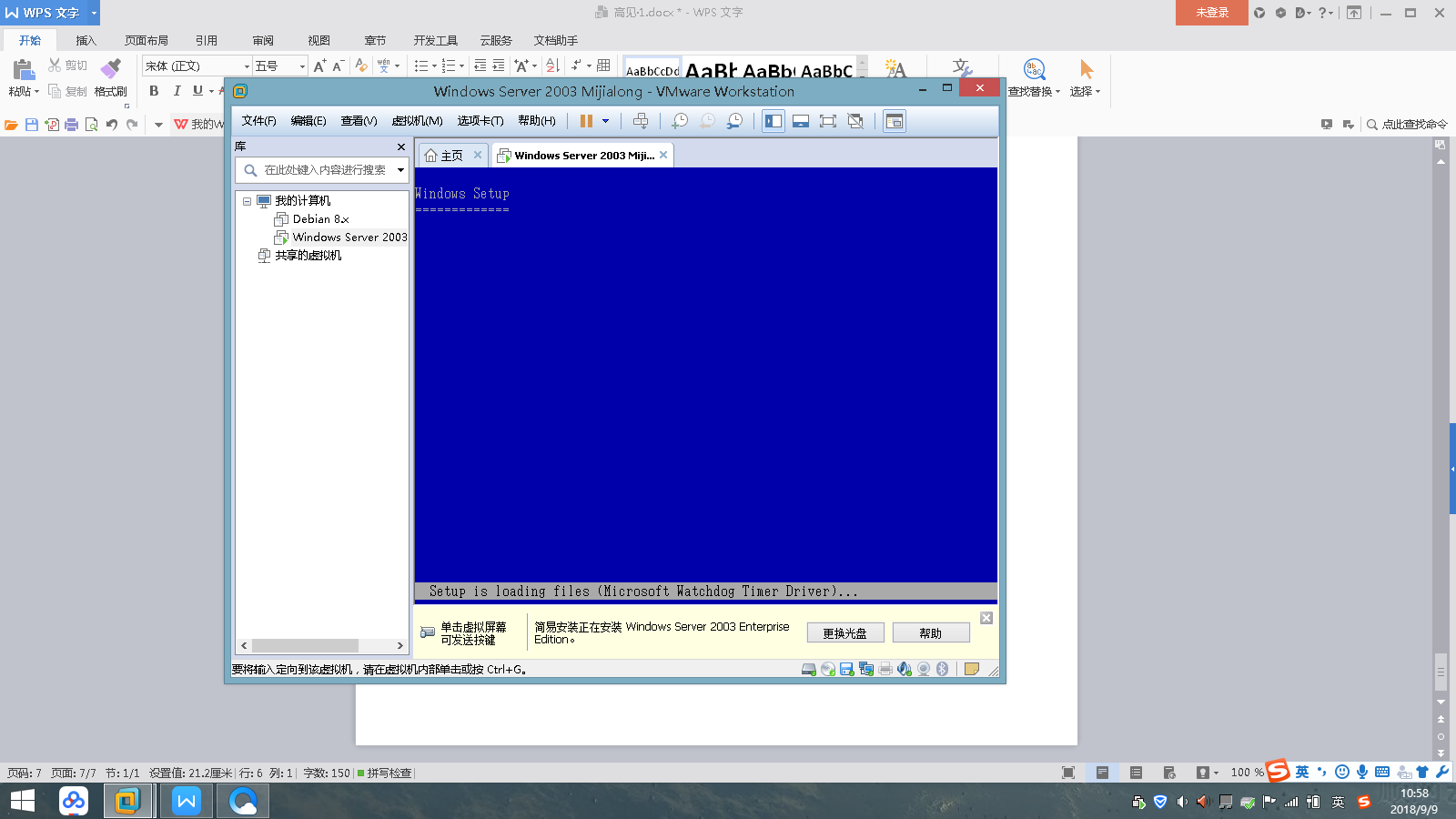Send Ctrl+Alt+Del to VM icon
The height and width of the screenshot is (819, 1456).
click(641, 121)
